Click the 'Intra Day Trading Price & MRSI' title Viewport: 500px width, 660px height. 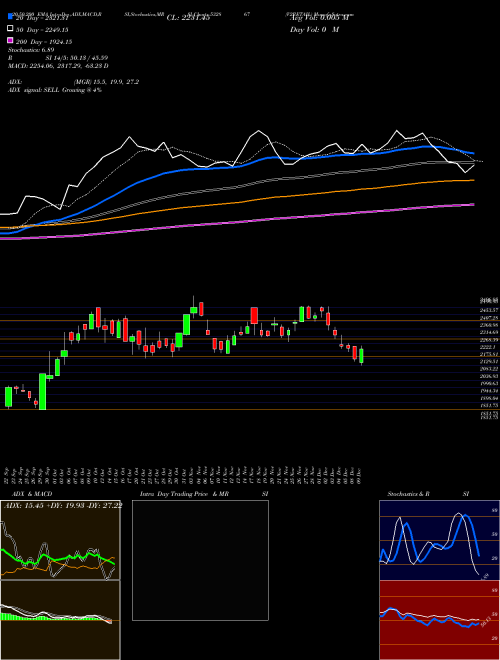[x=204, y=494]
